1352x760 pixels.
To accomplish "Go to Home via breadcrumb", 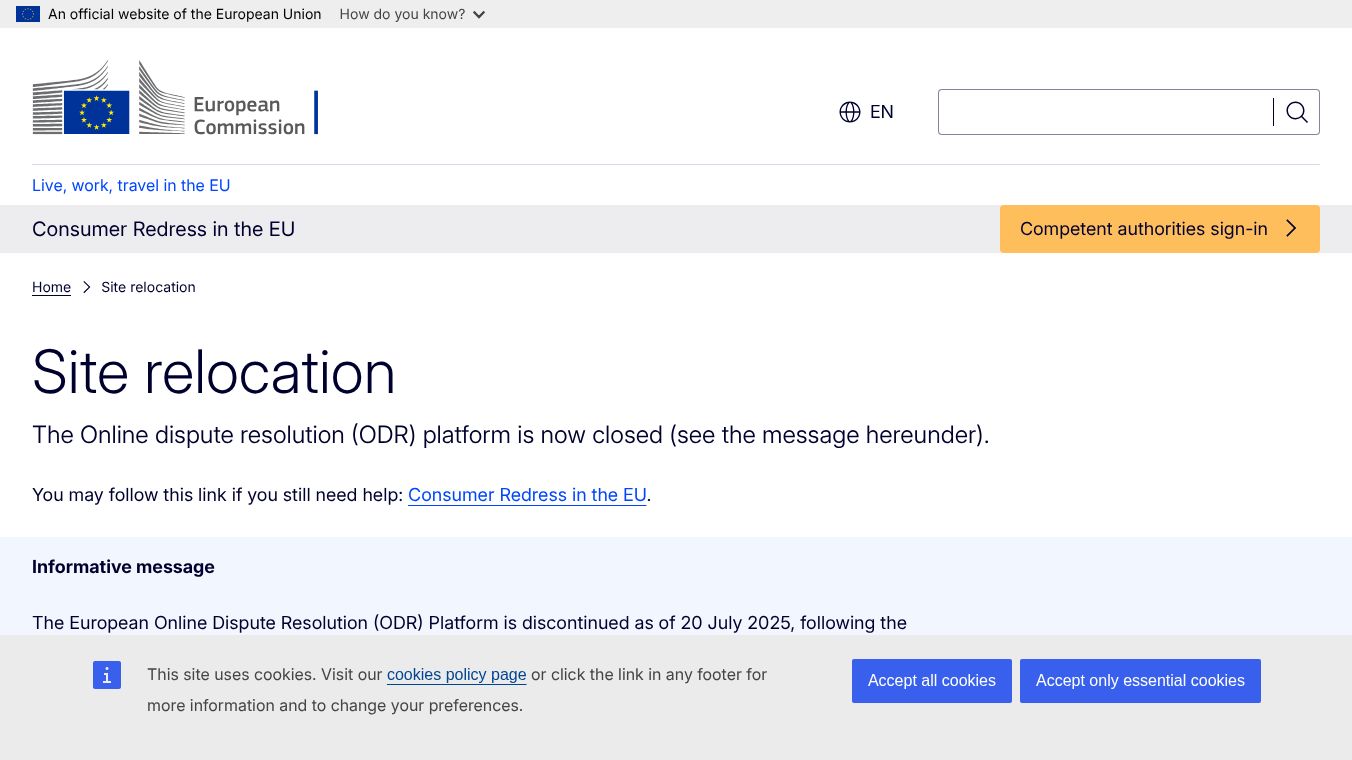I will point(51,287).
